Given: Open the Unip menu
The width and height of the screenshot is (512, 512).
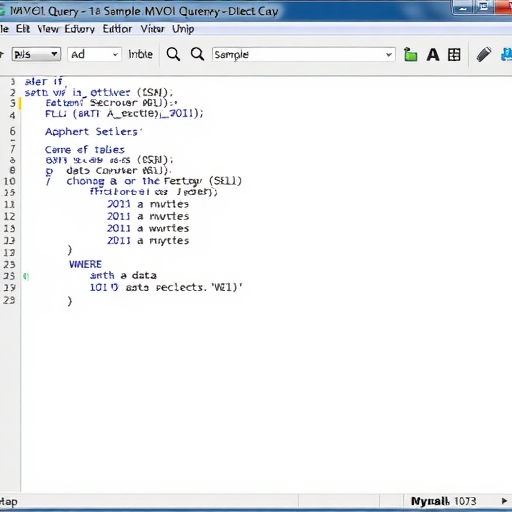Looking at the screenshot, I should pos(183,29).
